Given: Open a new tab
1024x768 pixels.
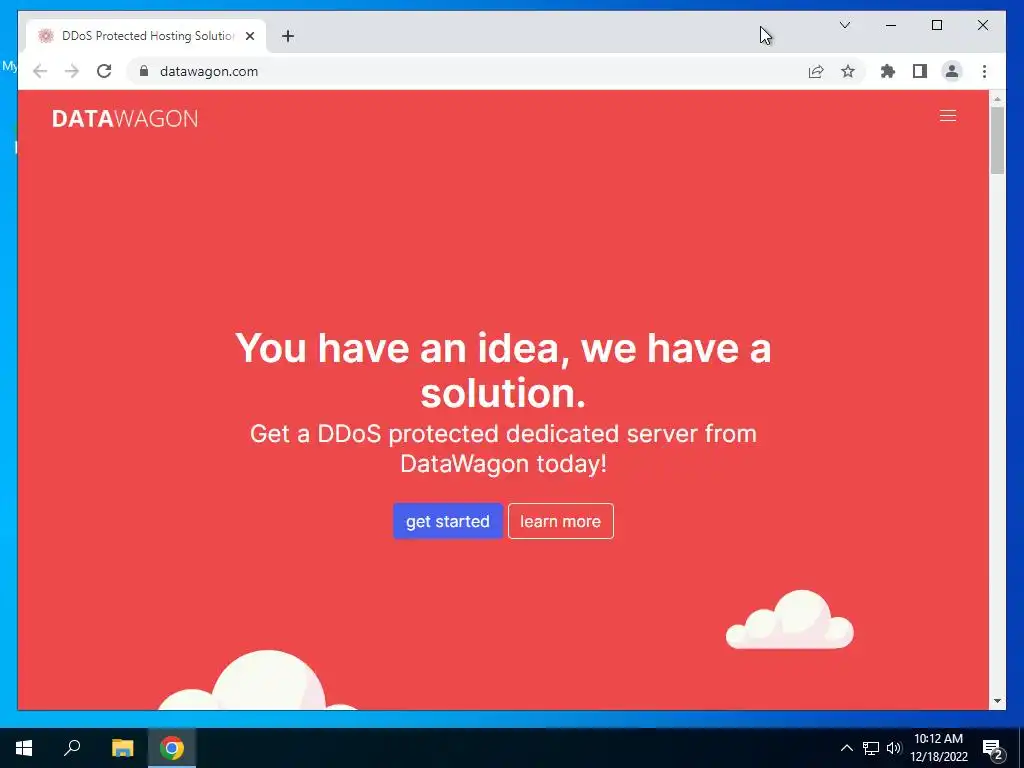Looking at the screenshot, I should point(288,36).
